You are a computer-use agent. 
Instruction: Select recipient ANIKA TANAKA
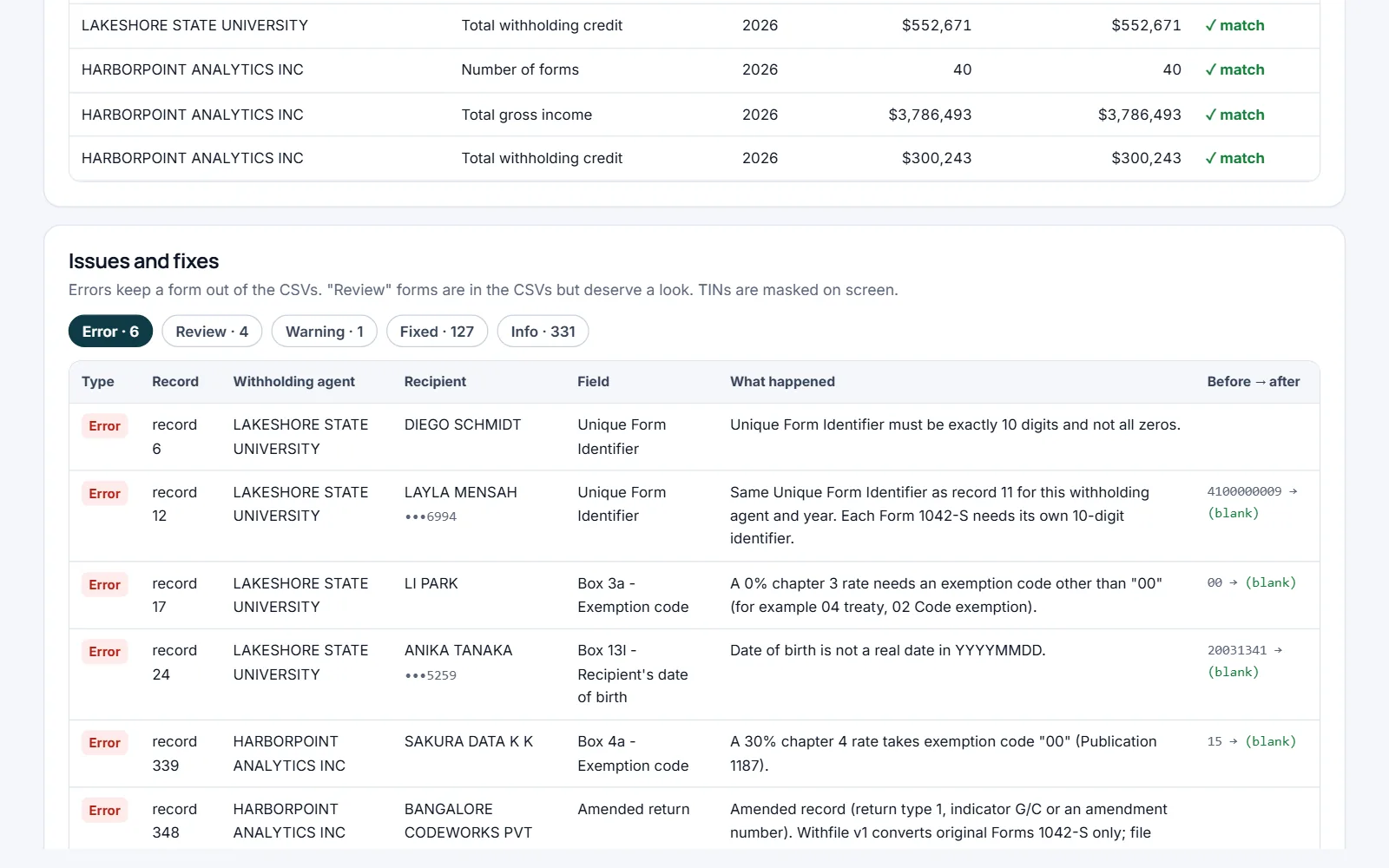458,650
